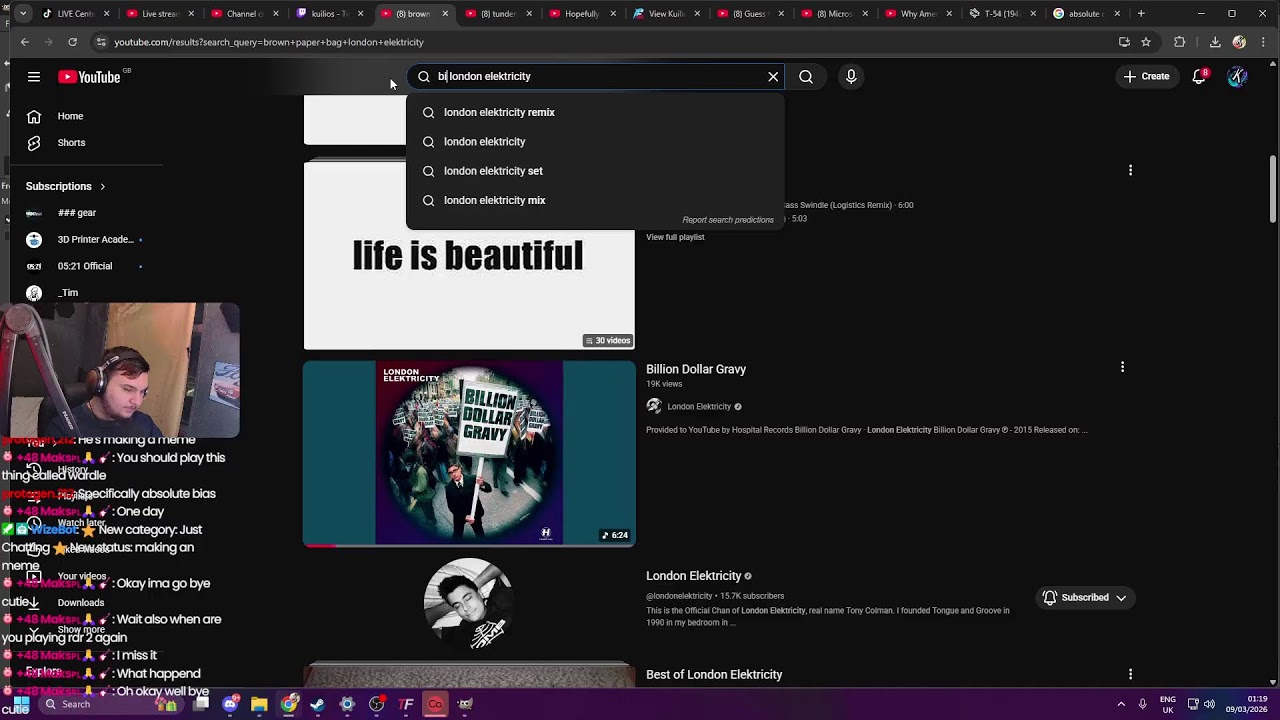The width and height of the screenshot is (1280, 720).
Task: Open more options for Best of London Elektricity
Action: point(1130,674)
